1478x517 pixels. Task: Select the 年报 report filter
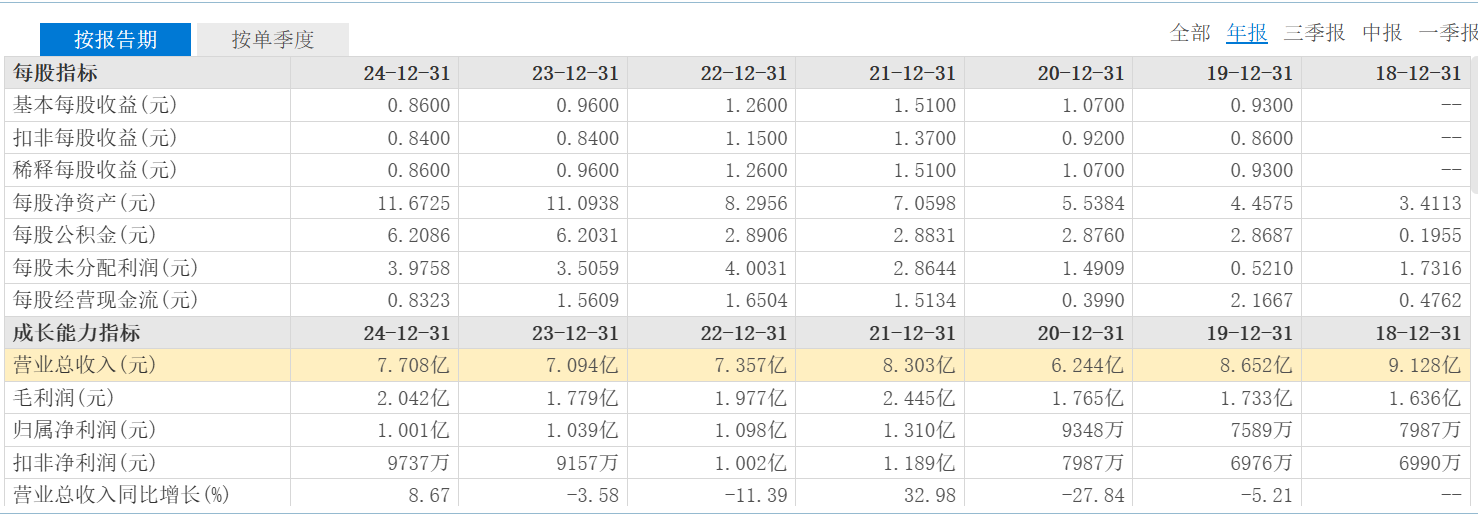[x=1247, y=33]
